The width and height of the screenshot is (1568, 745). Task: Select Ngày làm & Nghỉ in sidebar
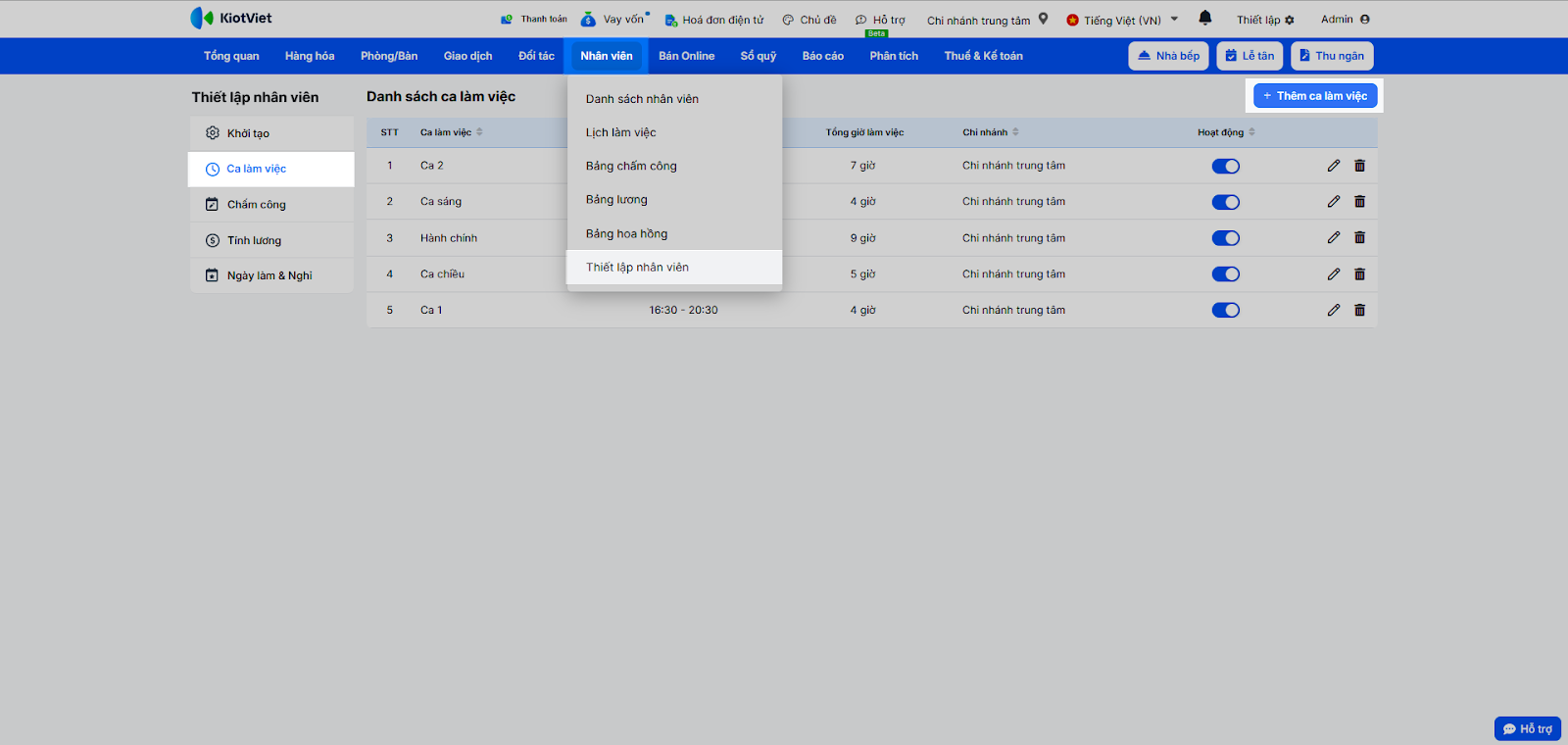click(x=271, y=275)
